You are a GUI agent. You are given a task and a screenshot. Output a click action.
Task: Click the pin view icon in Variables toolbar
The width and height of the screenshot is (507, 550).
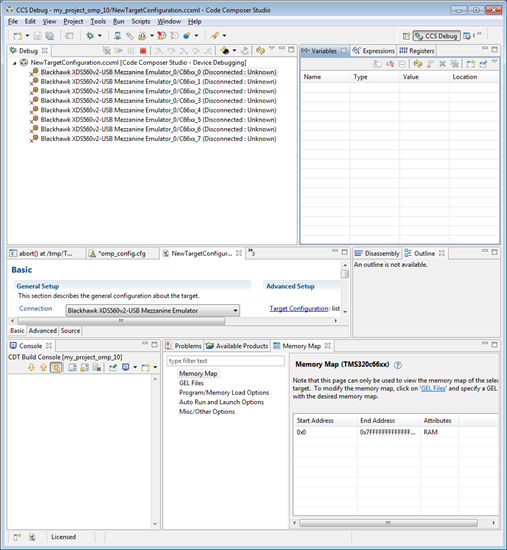(483, 64)
